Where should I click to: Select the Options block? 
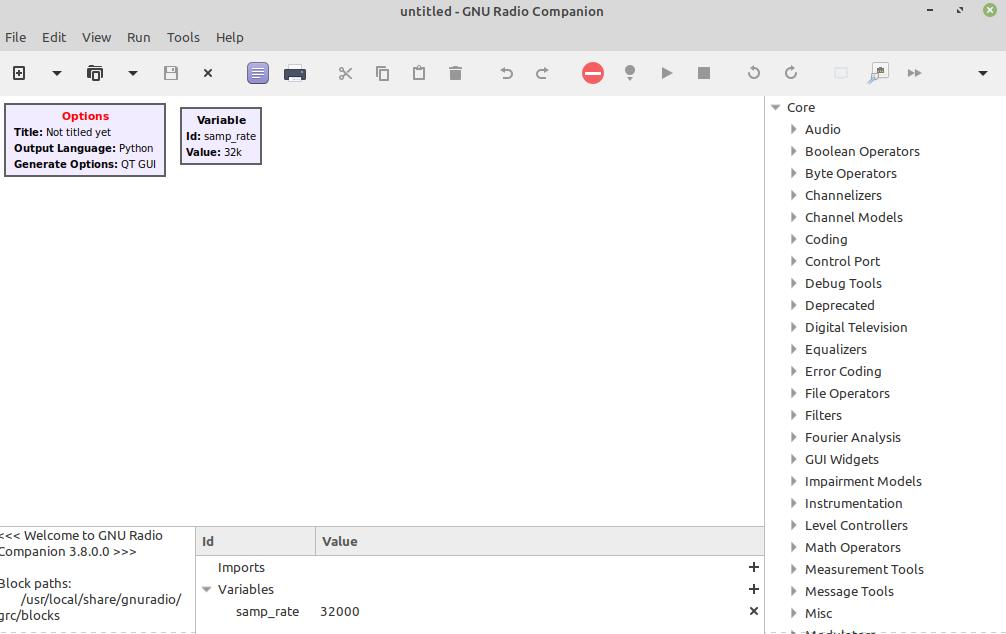[85, 140]
